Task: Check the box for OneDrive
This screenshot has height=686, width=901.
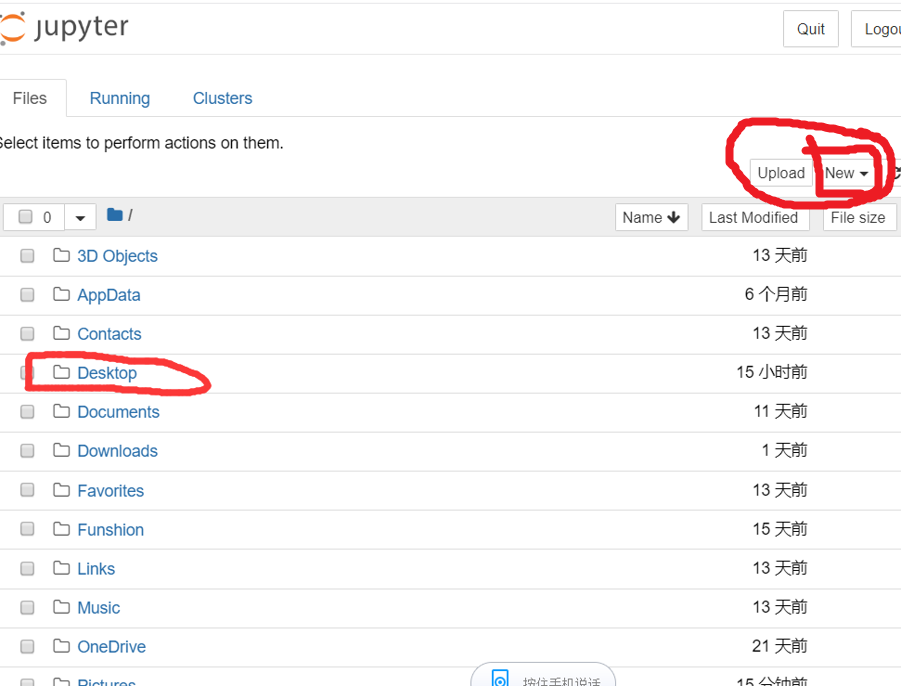Action: tap(27, 647)
